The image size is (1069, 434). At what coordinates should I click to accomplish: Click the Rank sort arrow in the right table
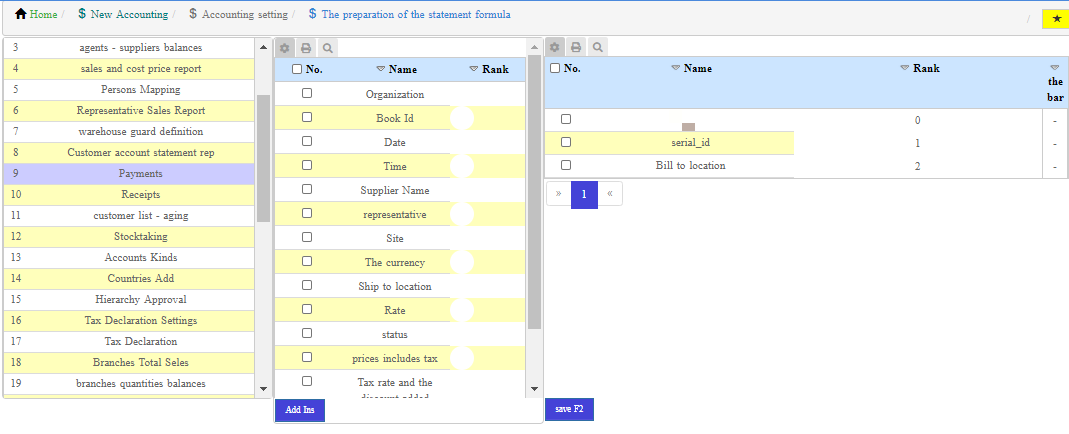pyautogui.click(x=905, y=68)
